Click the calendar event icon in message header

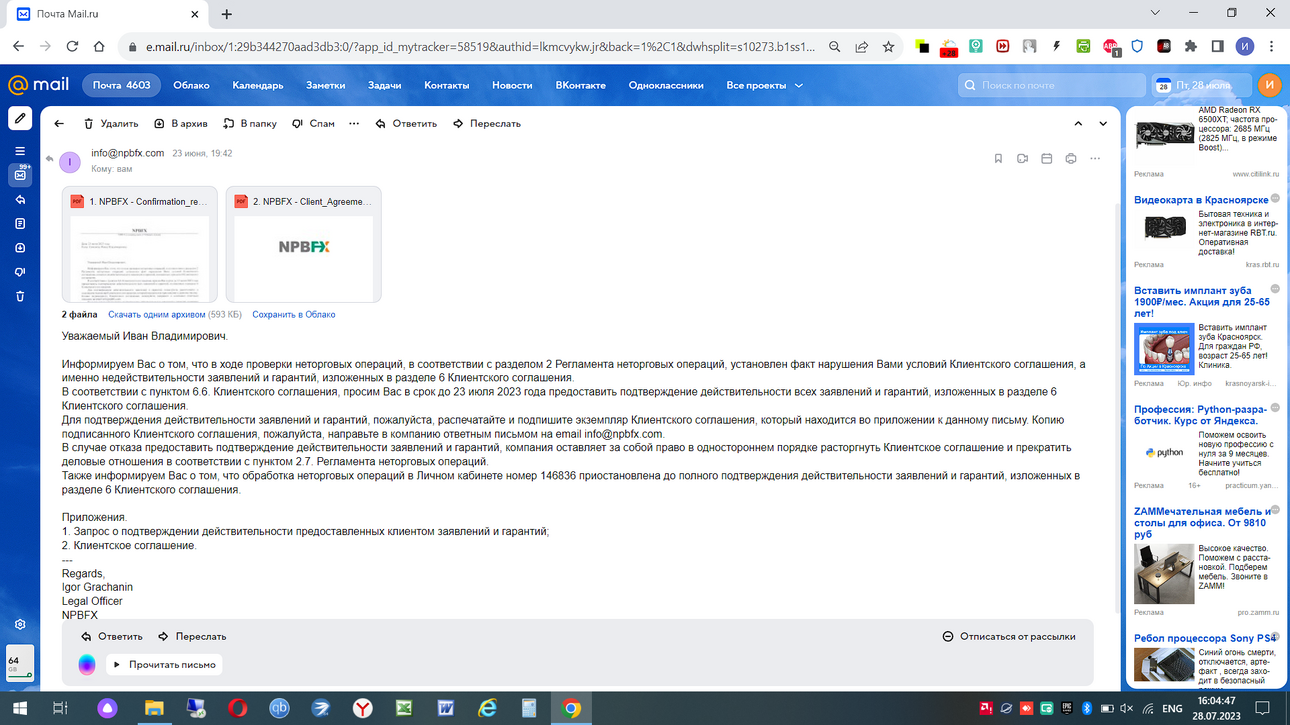point(1047,159)
